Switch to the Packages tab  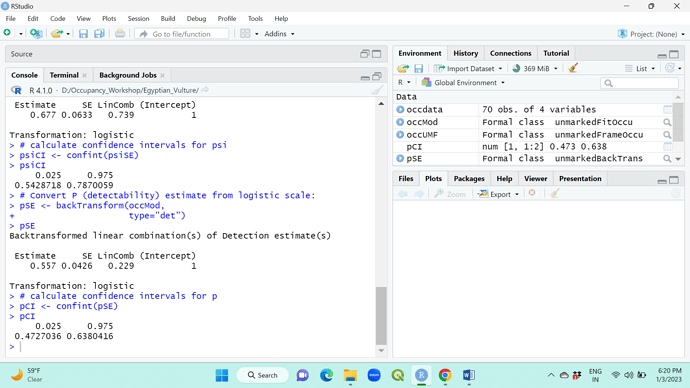[x=469, y=179]
